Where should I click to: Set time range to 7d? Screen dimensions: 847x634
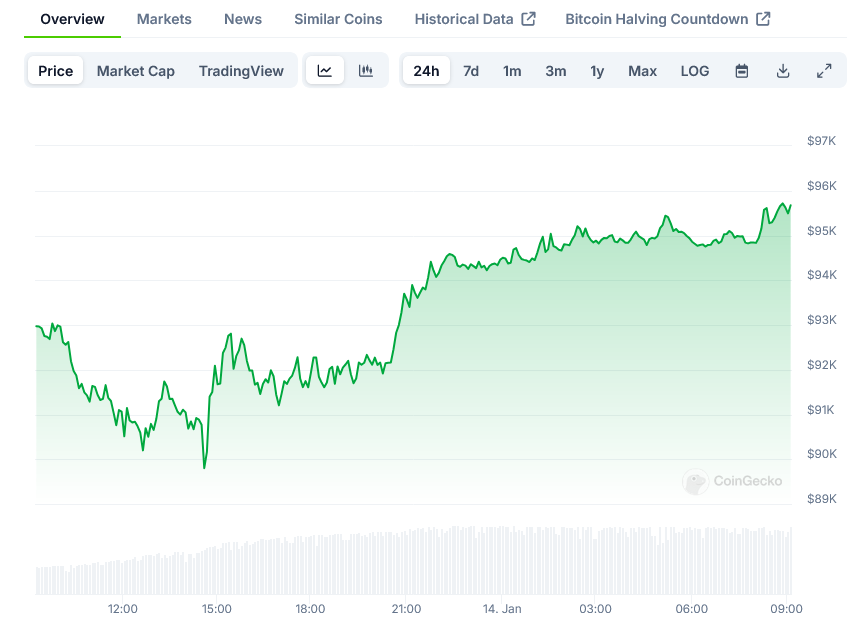pyautogui.click(x=471, y=71)
